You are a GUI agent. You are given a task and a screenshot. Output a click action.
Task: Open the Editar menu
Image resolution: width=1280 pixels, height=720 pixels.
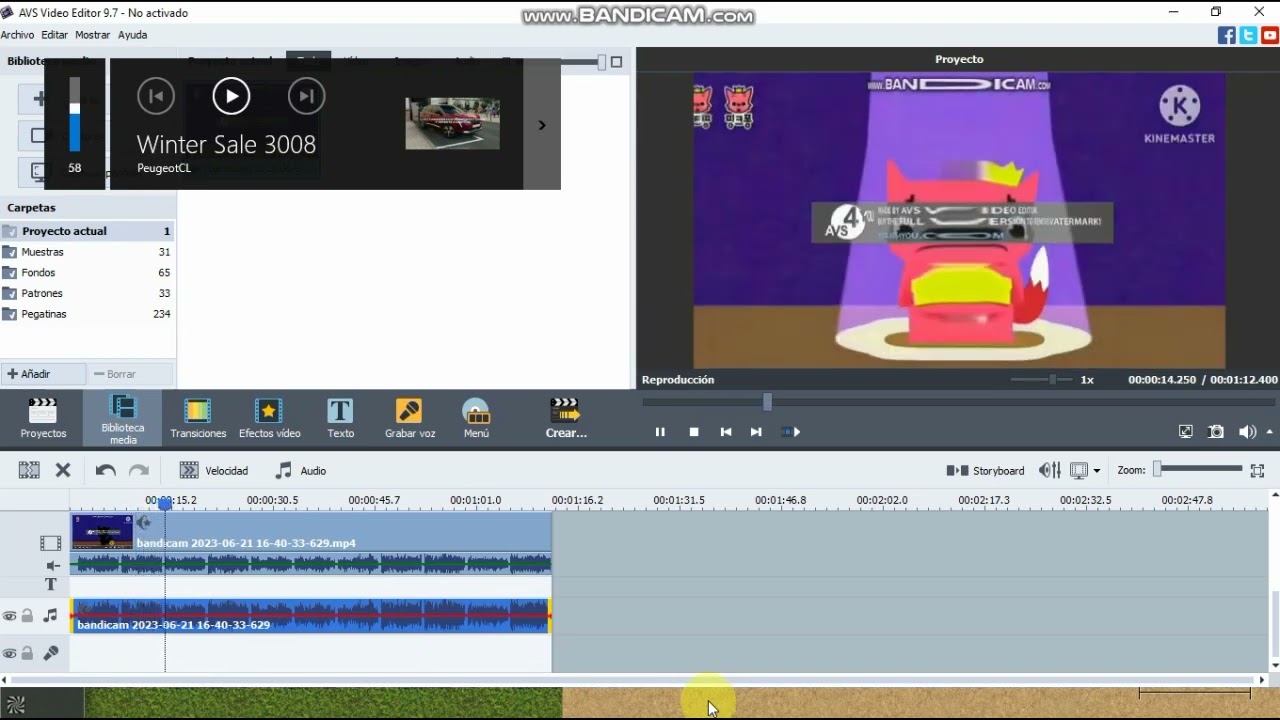(x=54, y=35)
